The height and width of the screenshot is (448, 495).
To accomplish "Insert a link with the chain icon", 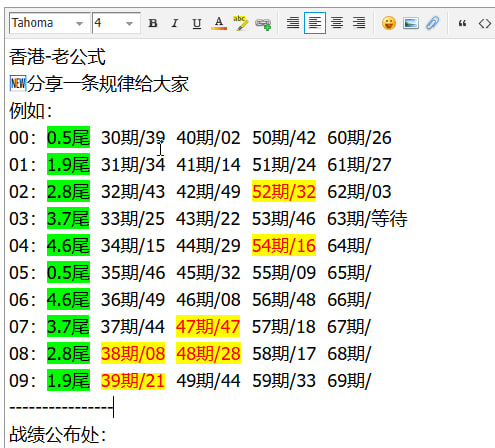I will pyautogui.click(x=263, y=24).
